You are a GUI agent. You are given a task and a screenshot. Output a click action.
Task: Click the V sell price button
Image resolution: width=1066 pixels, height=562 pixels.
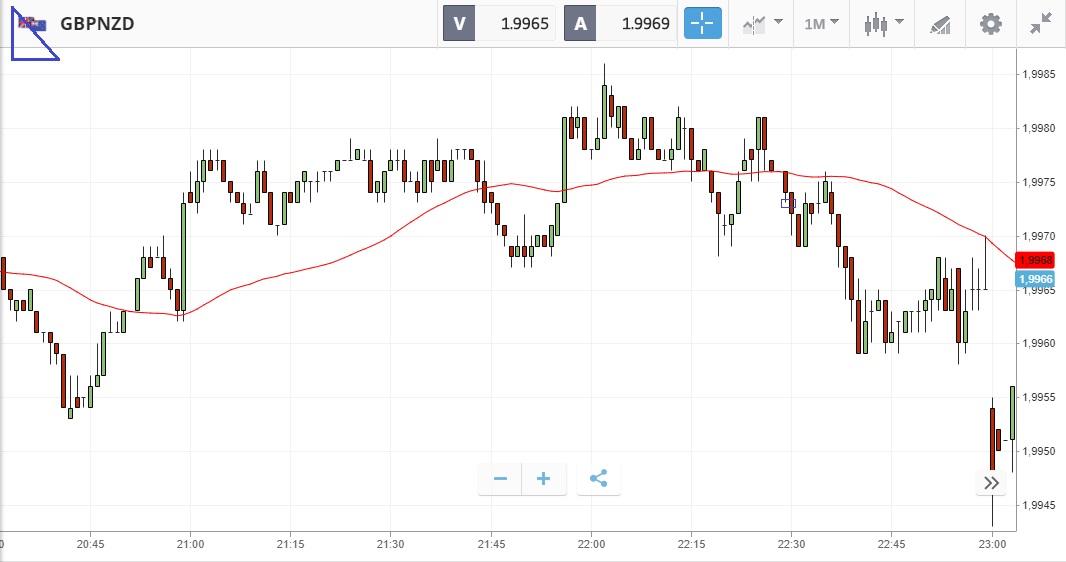500,23
